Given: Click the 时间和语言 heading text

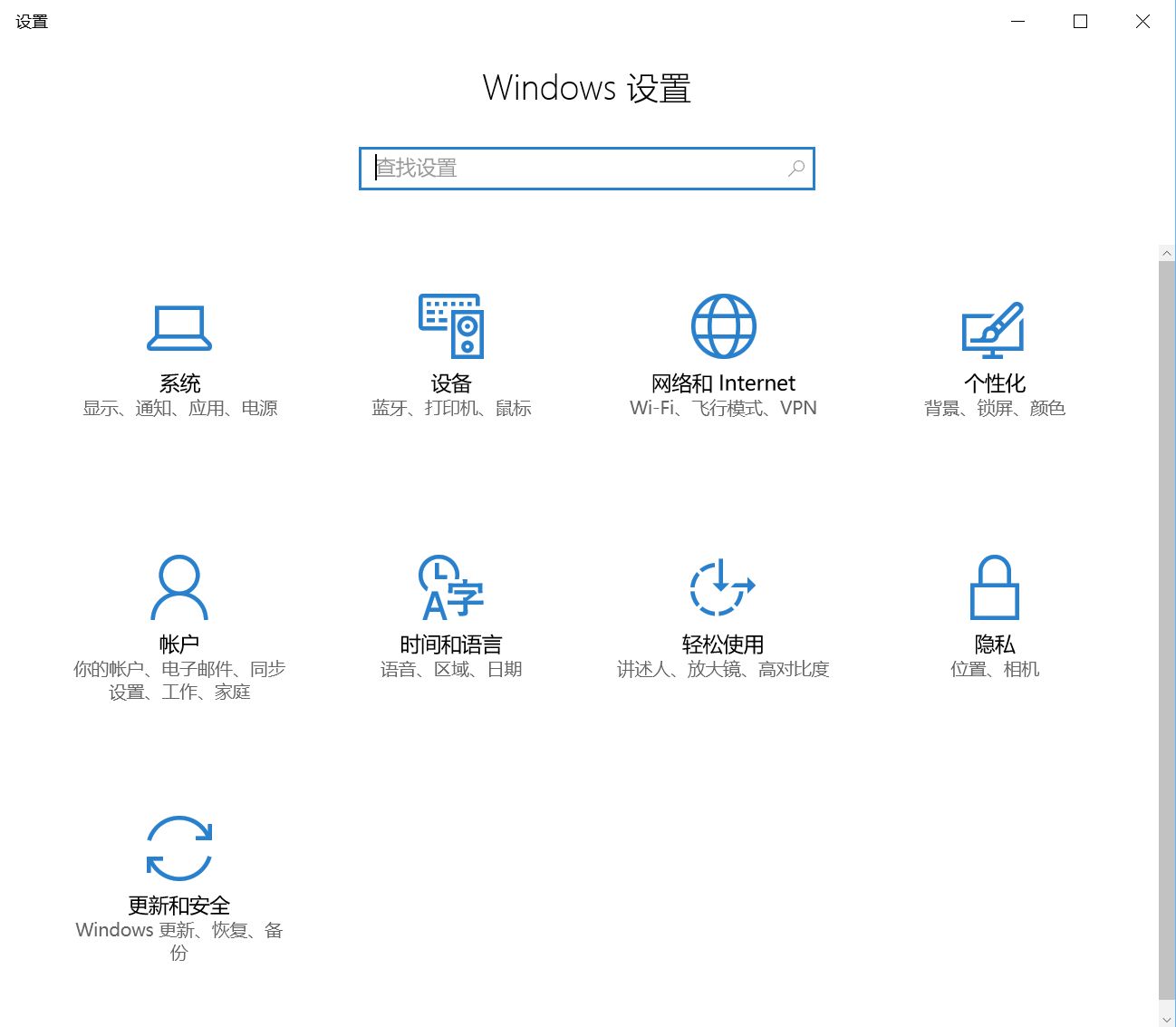Looking at the screenshot, I should click(x=451, y=644).
